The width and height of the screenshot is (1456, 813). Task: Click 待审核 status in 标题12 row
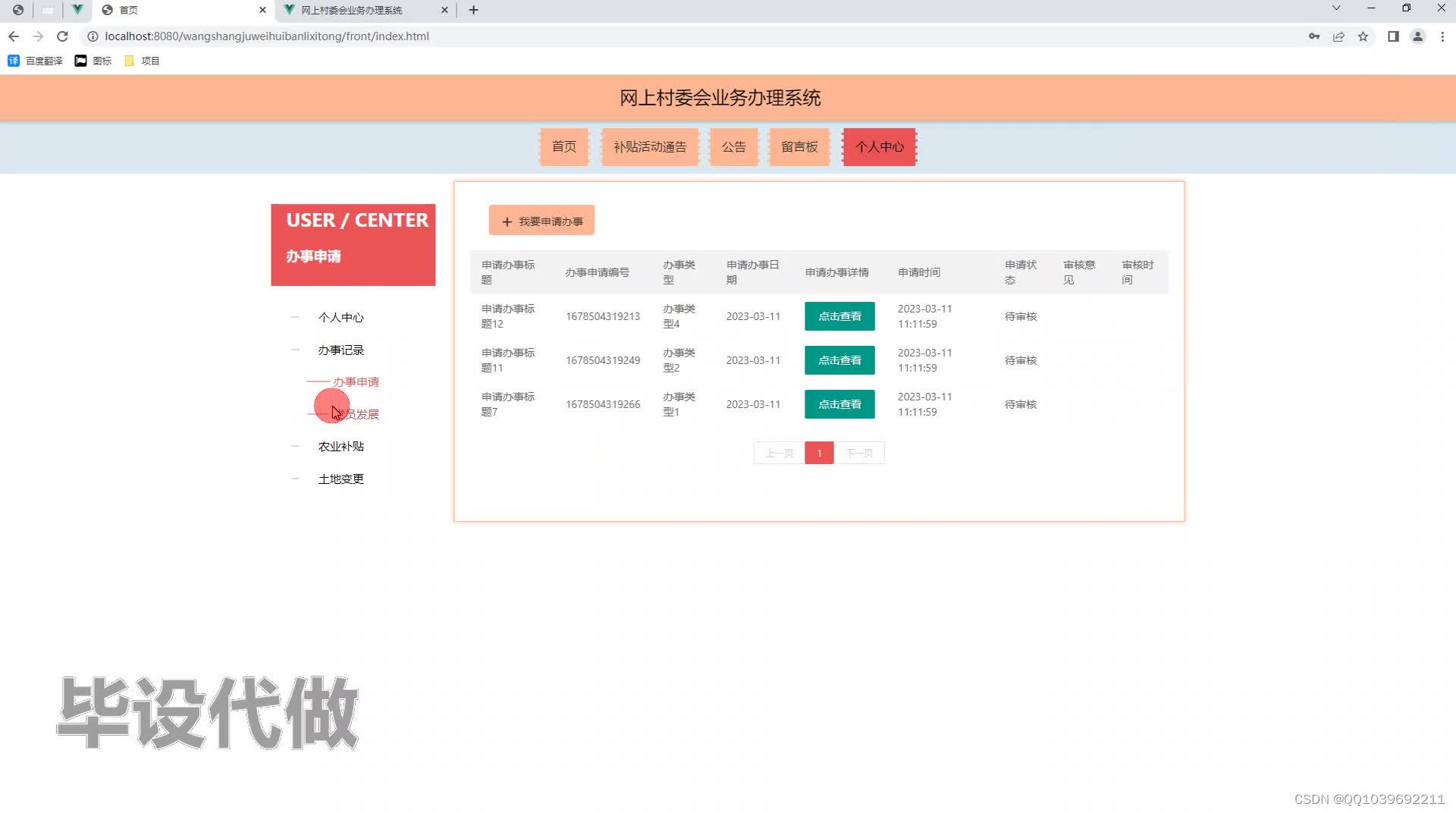click(1021, 316)
